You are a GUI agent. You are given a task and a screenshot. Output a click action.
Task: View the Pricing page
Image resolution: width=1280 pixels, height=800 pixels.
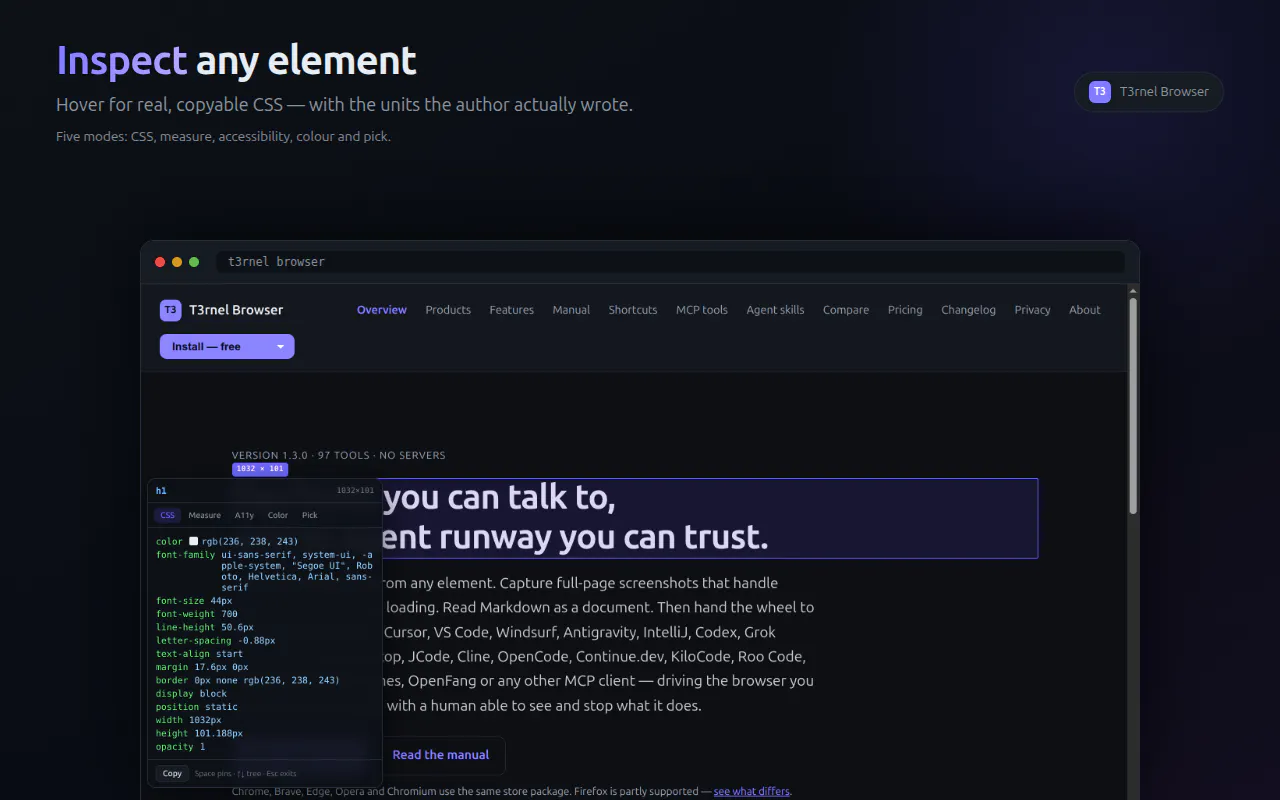coord(905,310)
